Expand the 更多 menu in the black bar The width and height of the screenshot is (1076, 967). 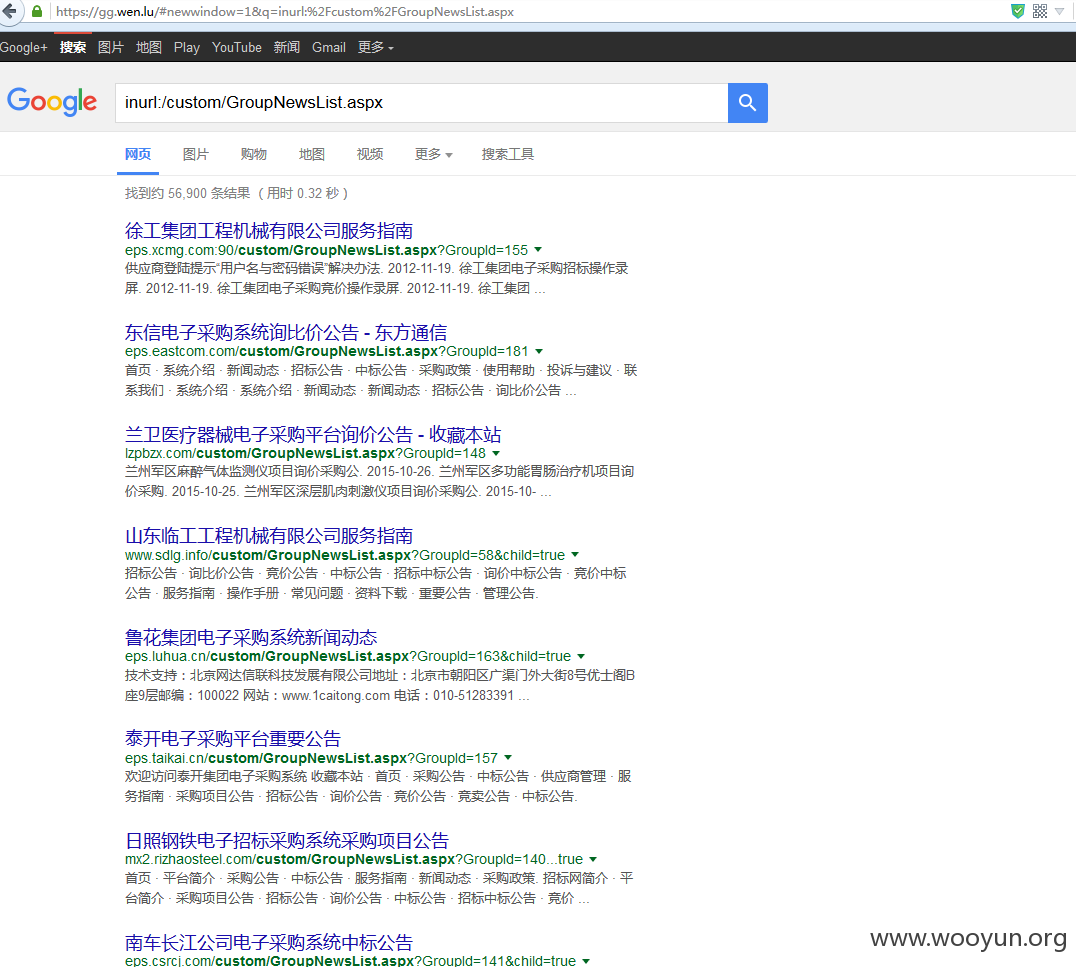tap(375, 47)
